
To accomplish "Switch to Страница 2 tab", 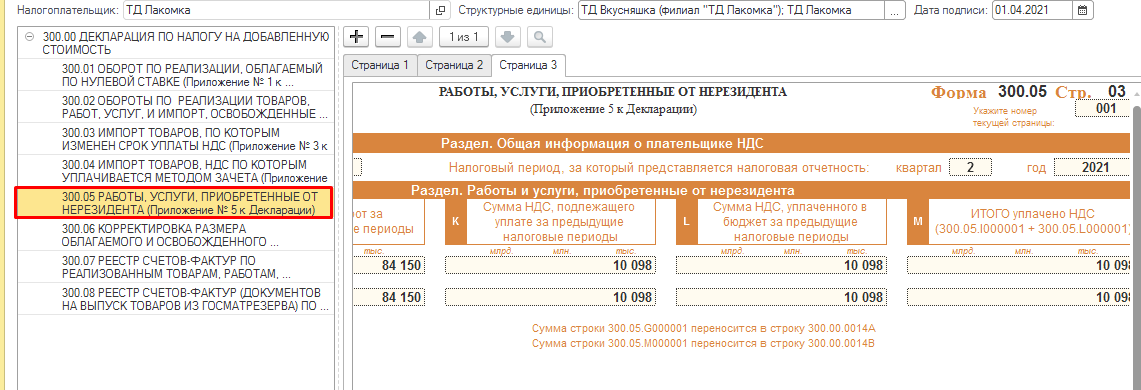I will point(455,65).
